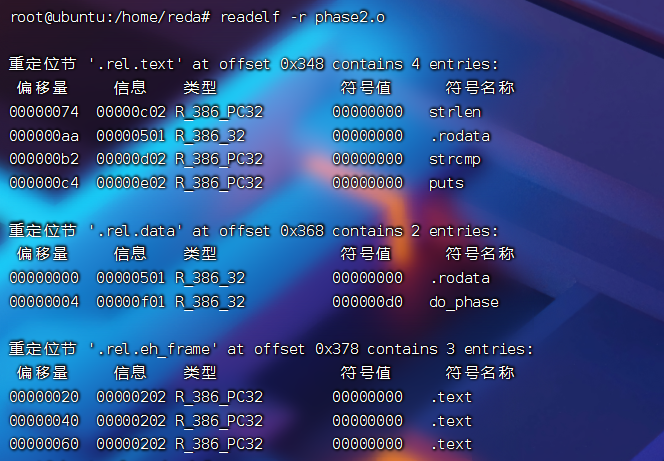The height and width of the screenshot is (461, 664).
Task: Click offset 000000b2 in the strcmp row
Action: point(44,159)
